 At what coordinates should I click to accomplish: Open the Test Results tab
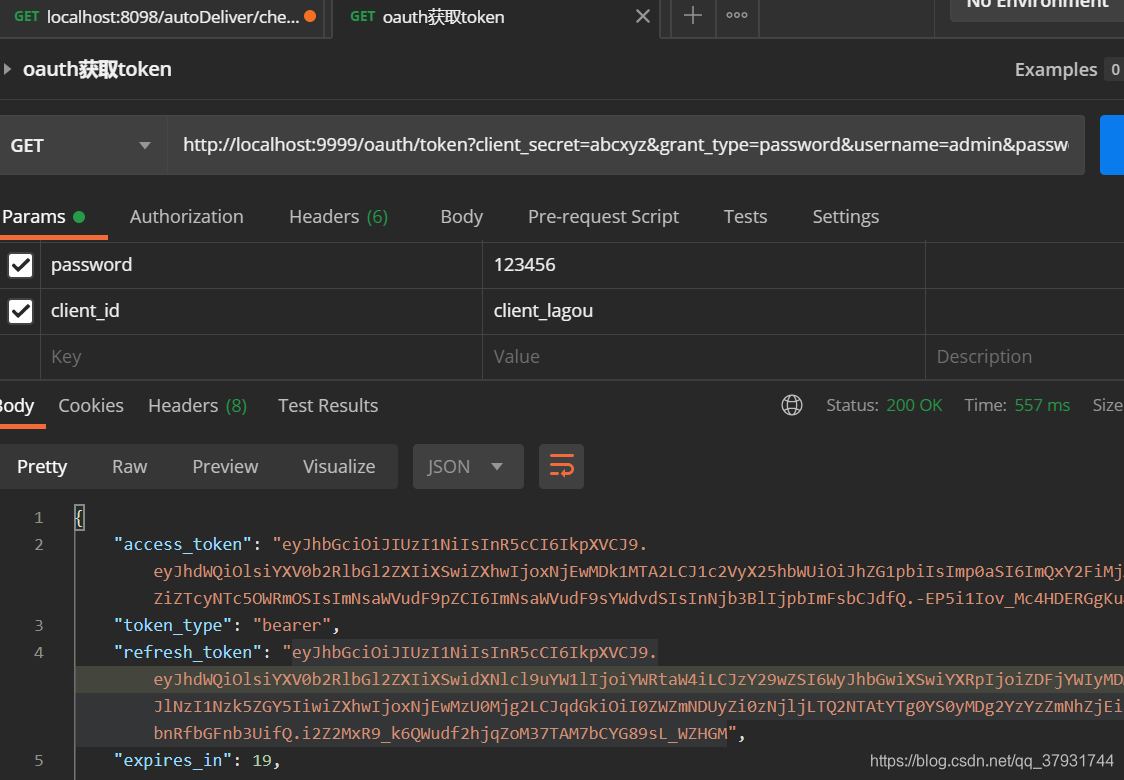pyautogui.click(x=328, y=406)
